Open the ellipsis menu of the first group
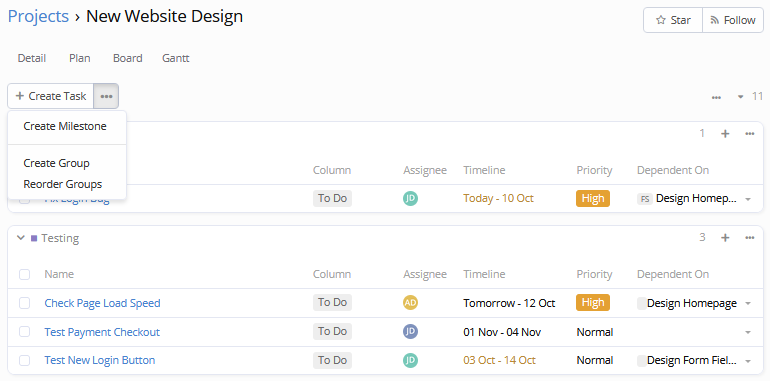 point(749,134)
